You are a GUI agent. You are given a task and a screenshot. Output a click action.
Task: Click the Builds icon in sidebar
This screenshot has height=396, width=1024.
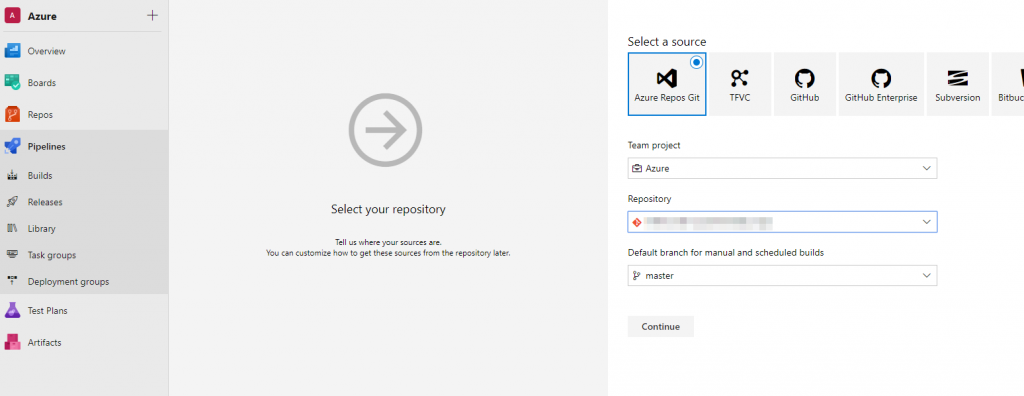click(12, 176)
